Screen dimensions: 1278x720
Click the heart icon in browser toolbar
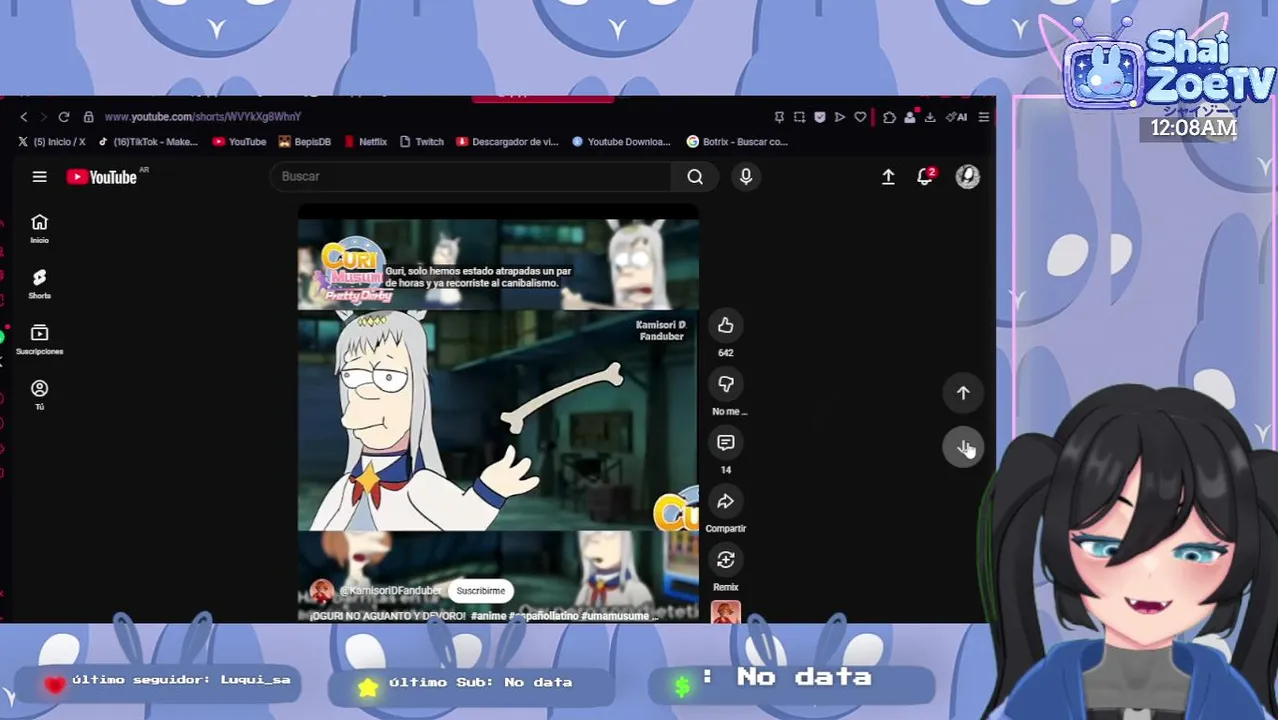(x=860, y=117)
